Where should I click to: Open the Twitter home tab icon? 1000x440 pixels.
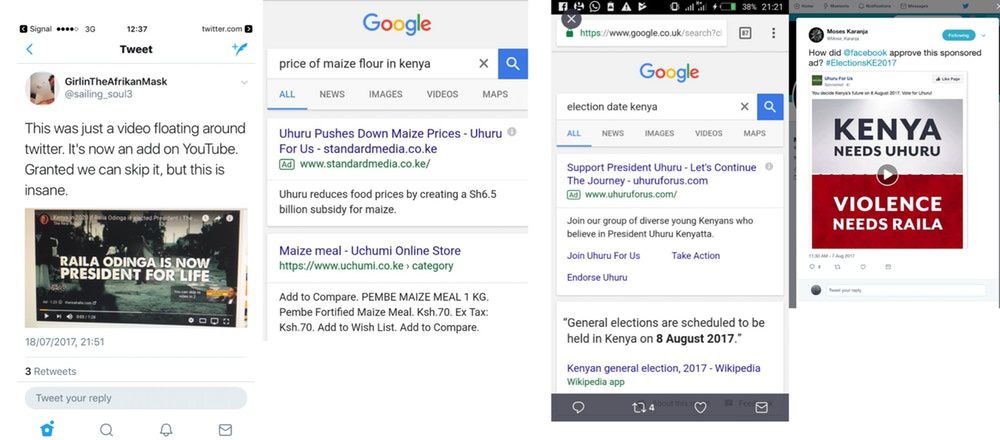(x=47, y=429)
